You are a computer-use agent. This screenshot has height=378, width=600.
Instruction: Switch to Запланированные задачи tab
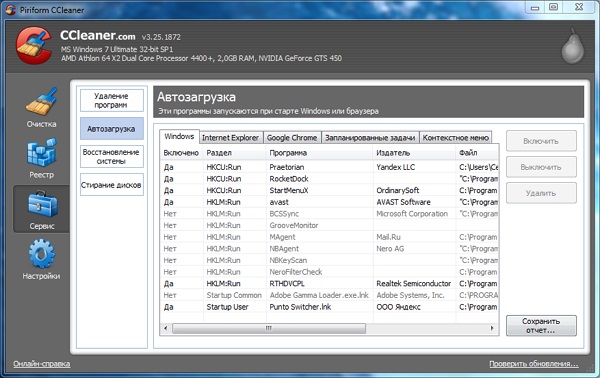coord(370,138)
